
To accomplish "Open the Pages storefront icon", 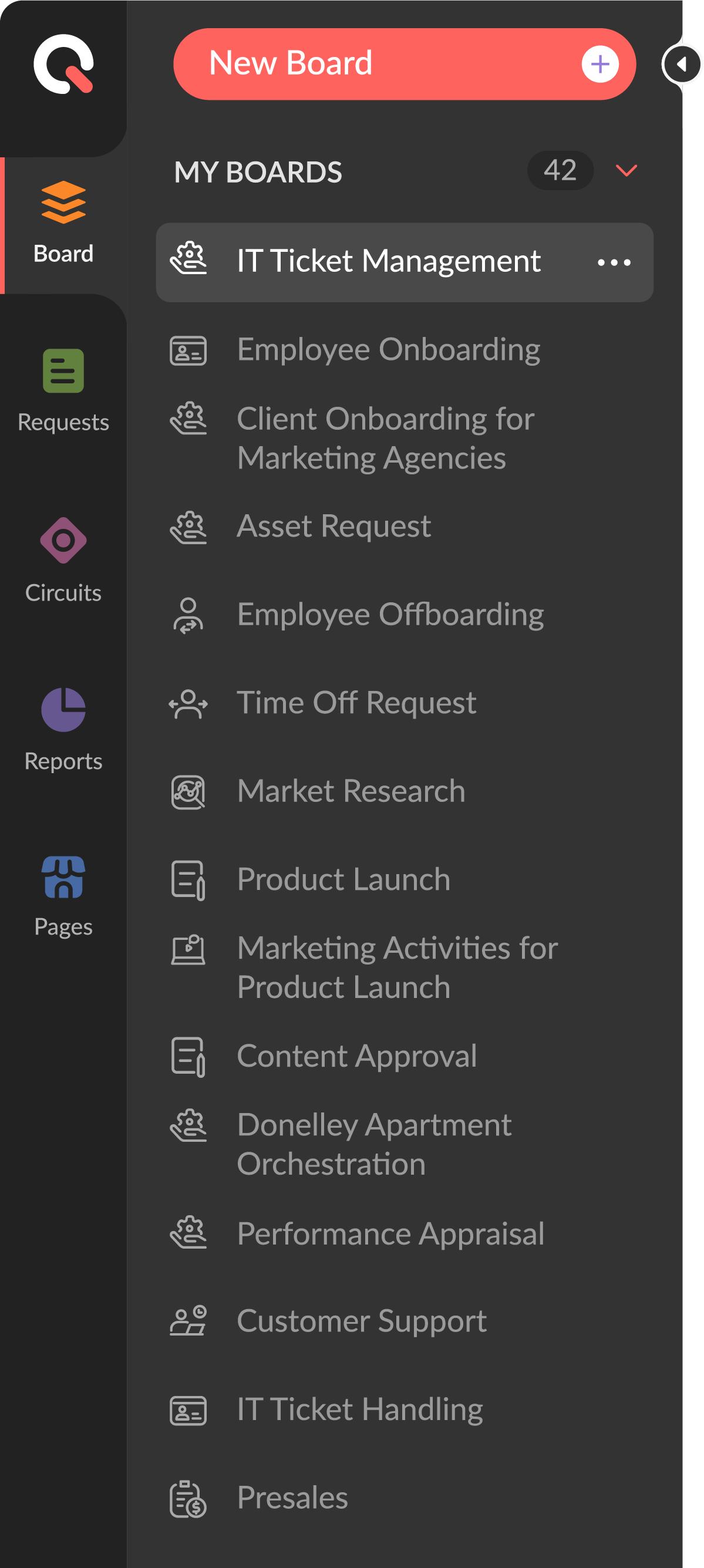I will 63,877.
